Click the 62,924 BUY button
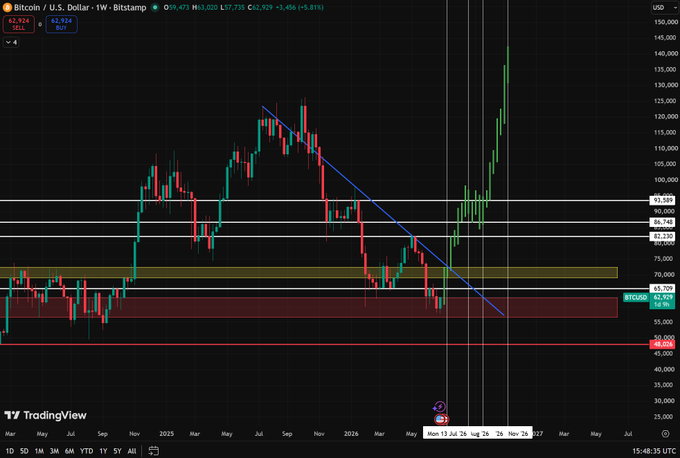680x458 pixels. [x=61, y=24]
